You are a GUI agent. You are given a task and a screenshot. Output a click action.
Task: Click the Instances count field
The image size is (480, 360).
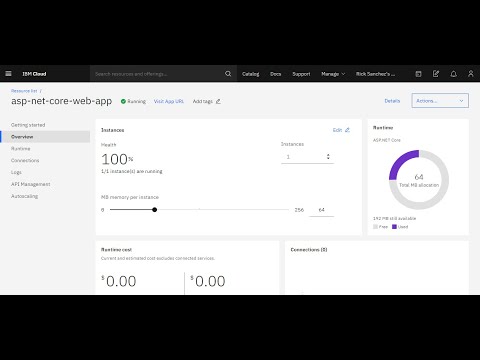pos(307,157)
